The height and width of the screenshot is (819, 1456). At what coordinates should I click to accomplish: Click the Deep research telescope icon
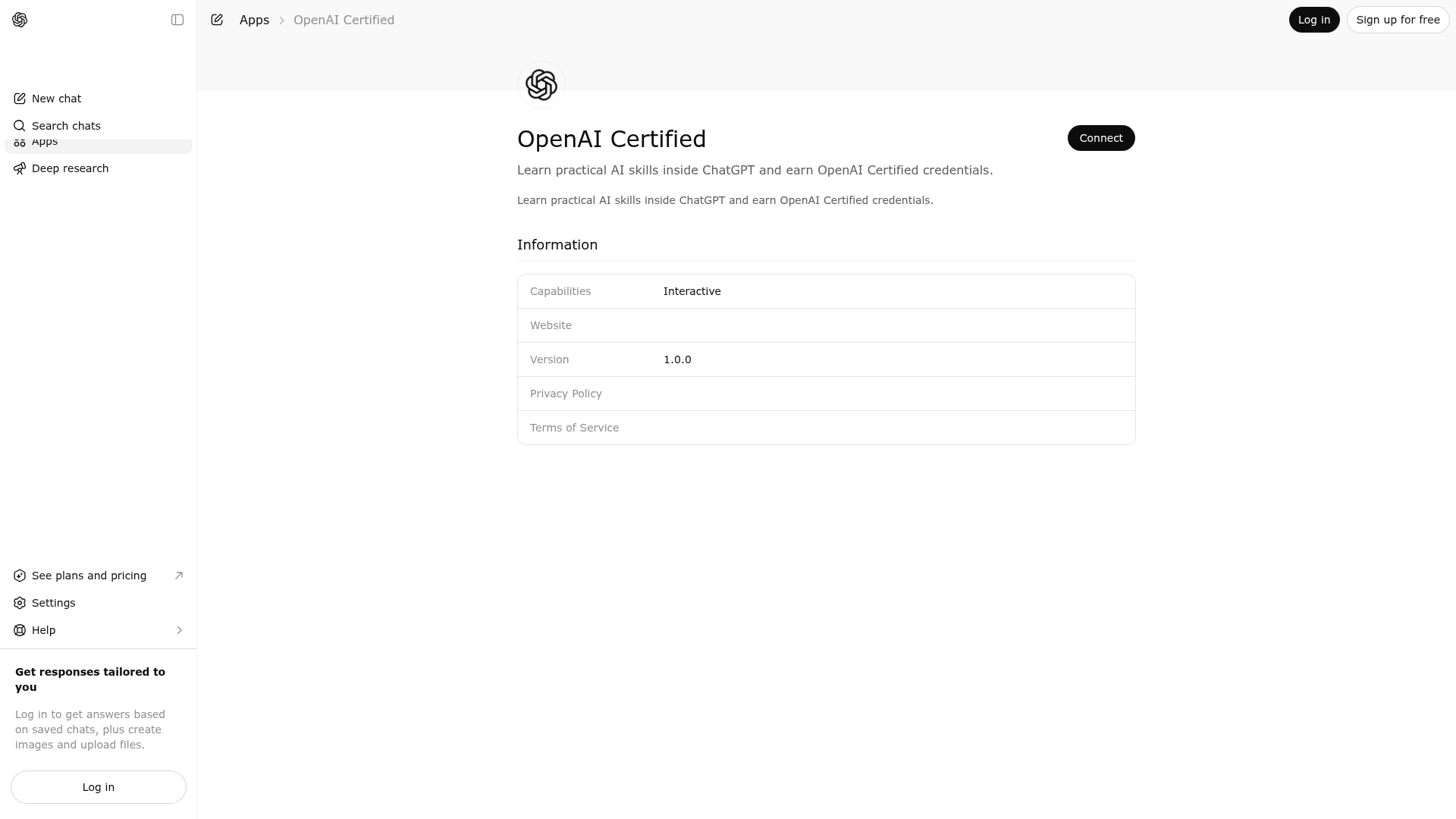point(20,168)
